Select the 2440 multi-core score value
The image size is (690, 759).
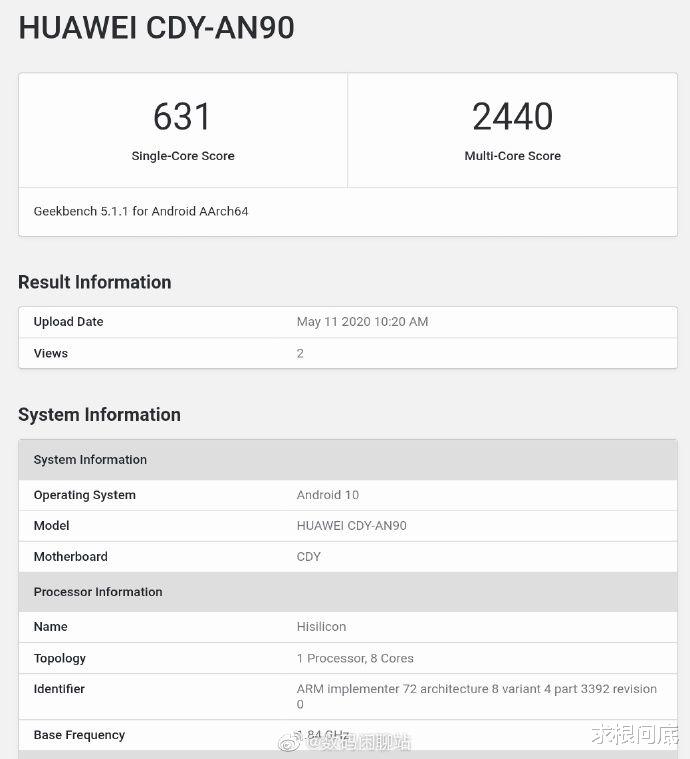512,117
